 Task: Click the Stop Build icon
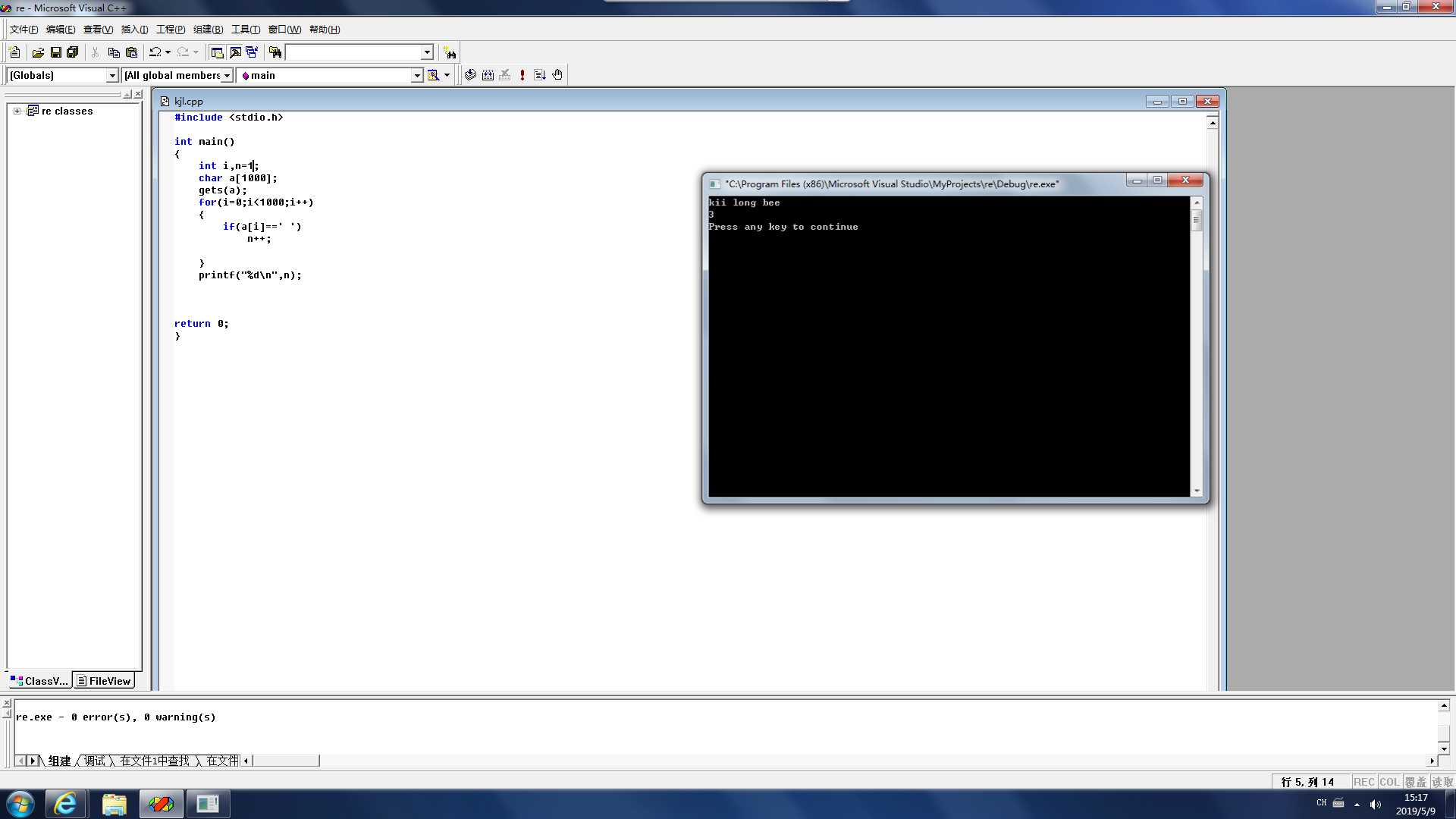[505, 75]
